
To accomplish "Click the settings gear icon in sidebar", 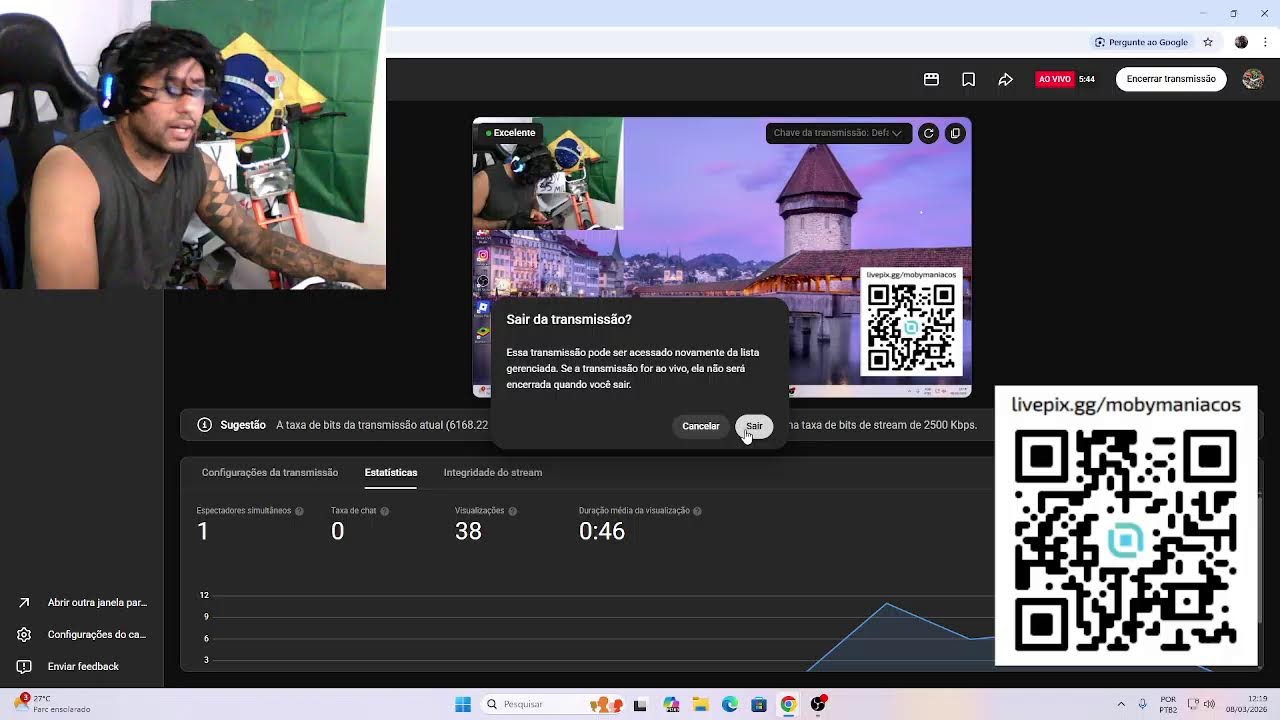I will (x=24, y=635).
